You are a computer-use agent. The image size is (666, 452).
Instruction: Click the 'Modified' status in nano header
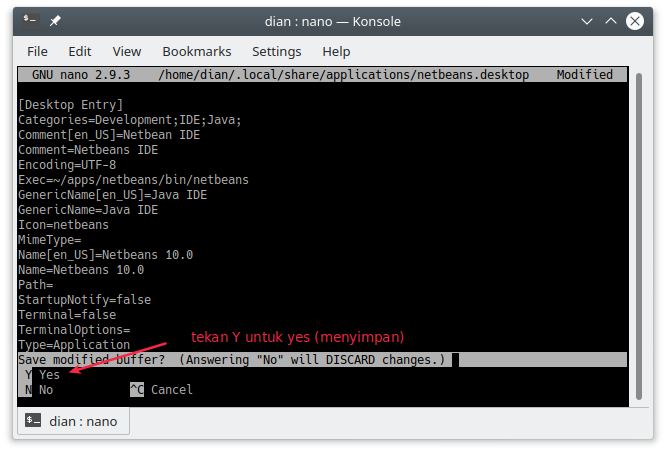coord(585,75)
